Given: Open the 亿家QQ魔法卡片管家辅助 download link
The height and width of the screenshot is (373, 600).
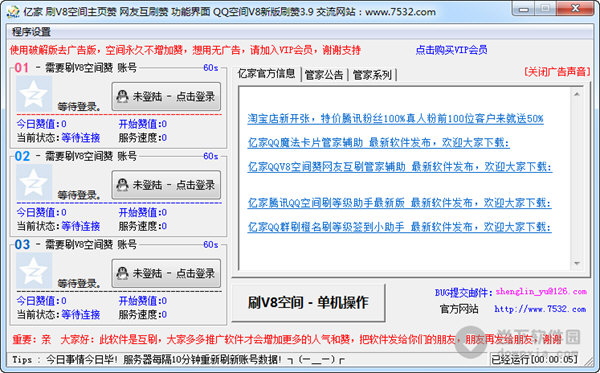Looking at the screenshot, I should [378, 143].
